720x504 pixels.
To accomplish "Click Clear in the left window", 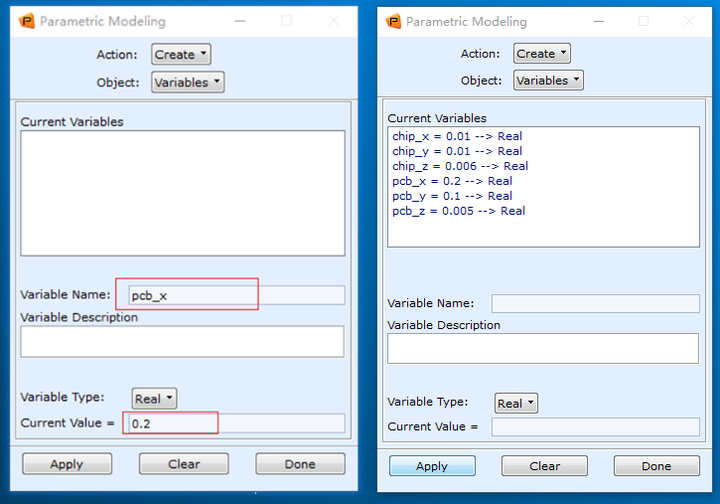I will (184, 464).
